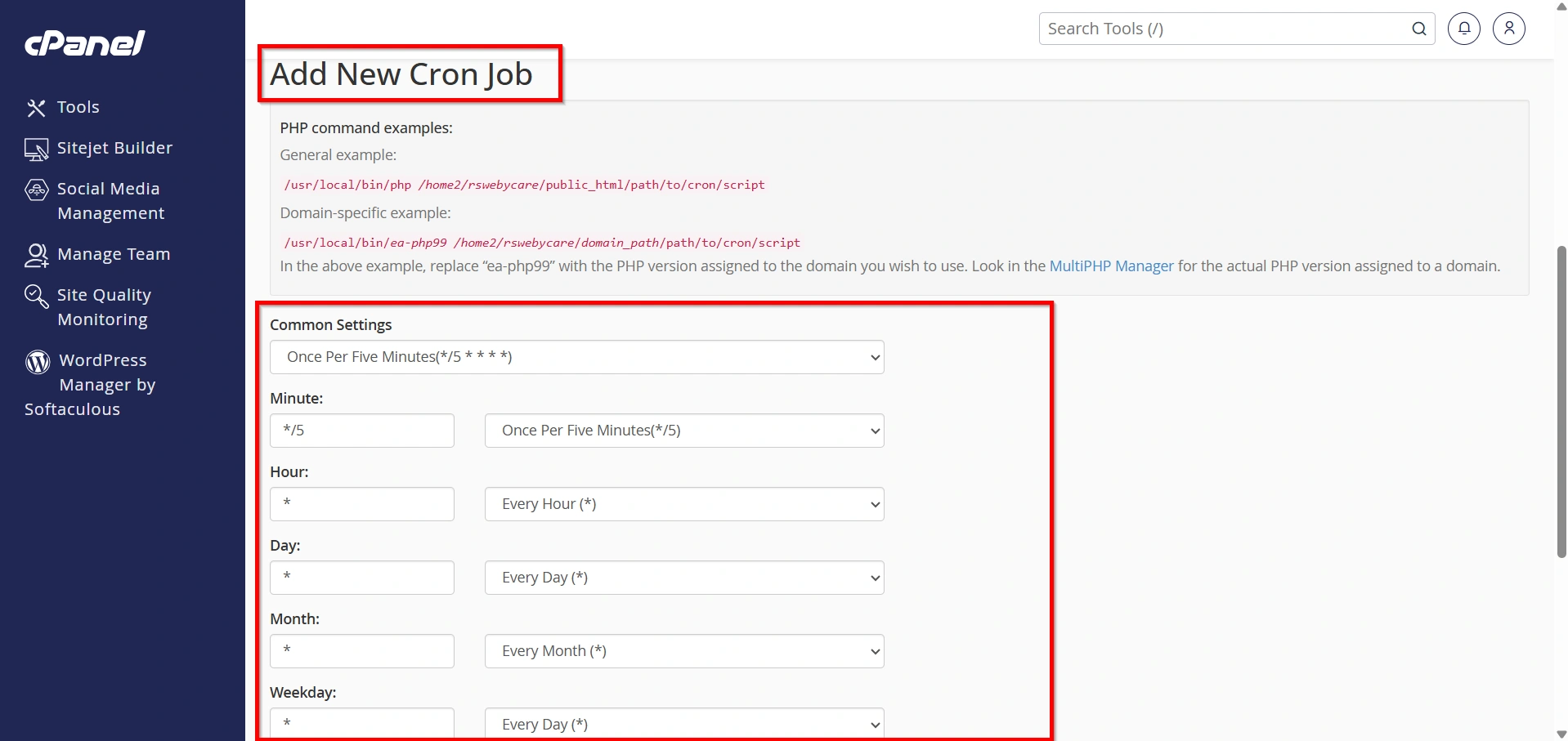
Task: Open WordPress Manager by Softaculous
Action: tap(90, 385)
